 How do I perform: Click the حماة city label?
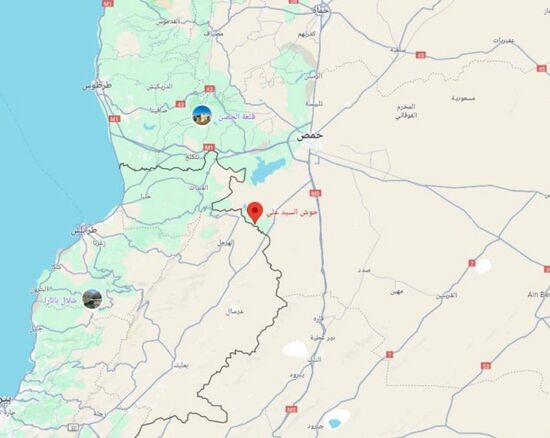[322, 11]
